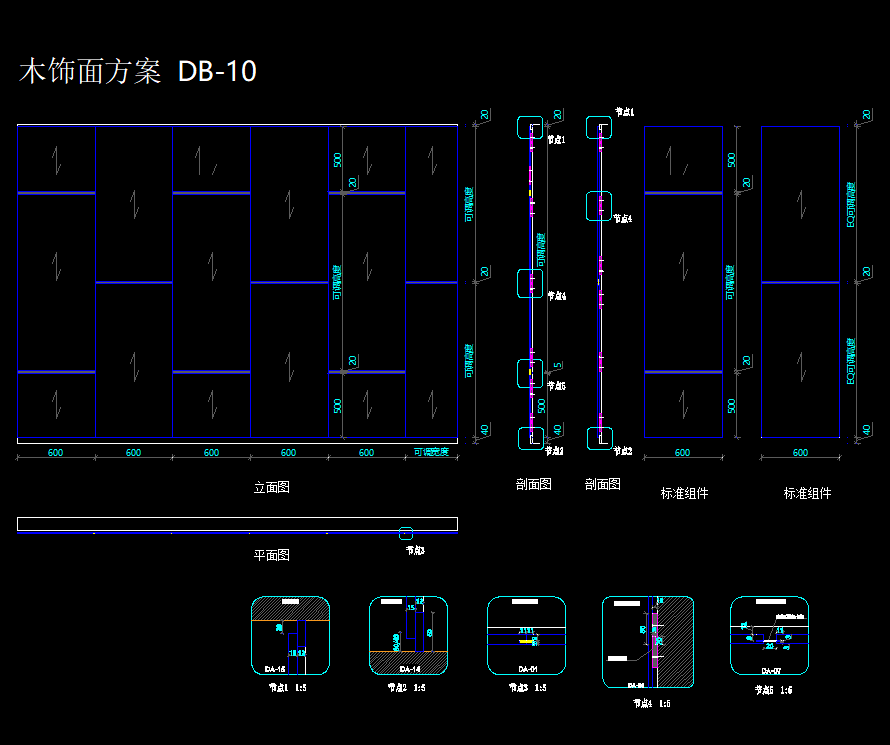Select 节点1 label above the second section

[624, 112]
